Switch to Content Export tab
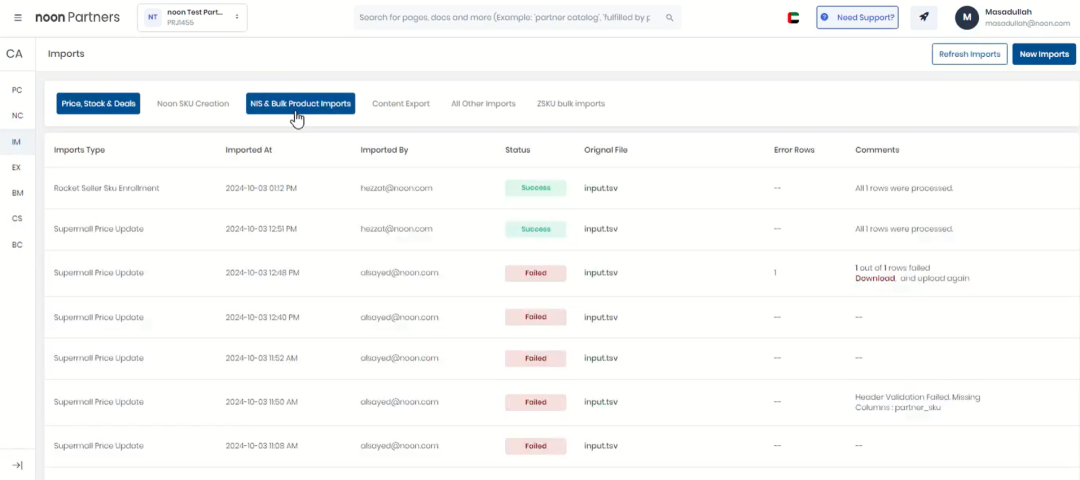Screen dimensions: 1080x480 [x=401, y=104]
